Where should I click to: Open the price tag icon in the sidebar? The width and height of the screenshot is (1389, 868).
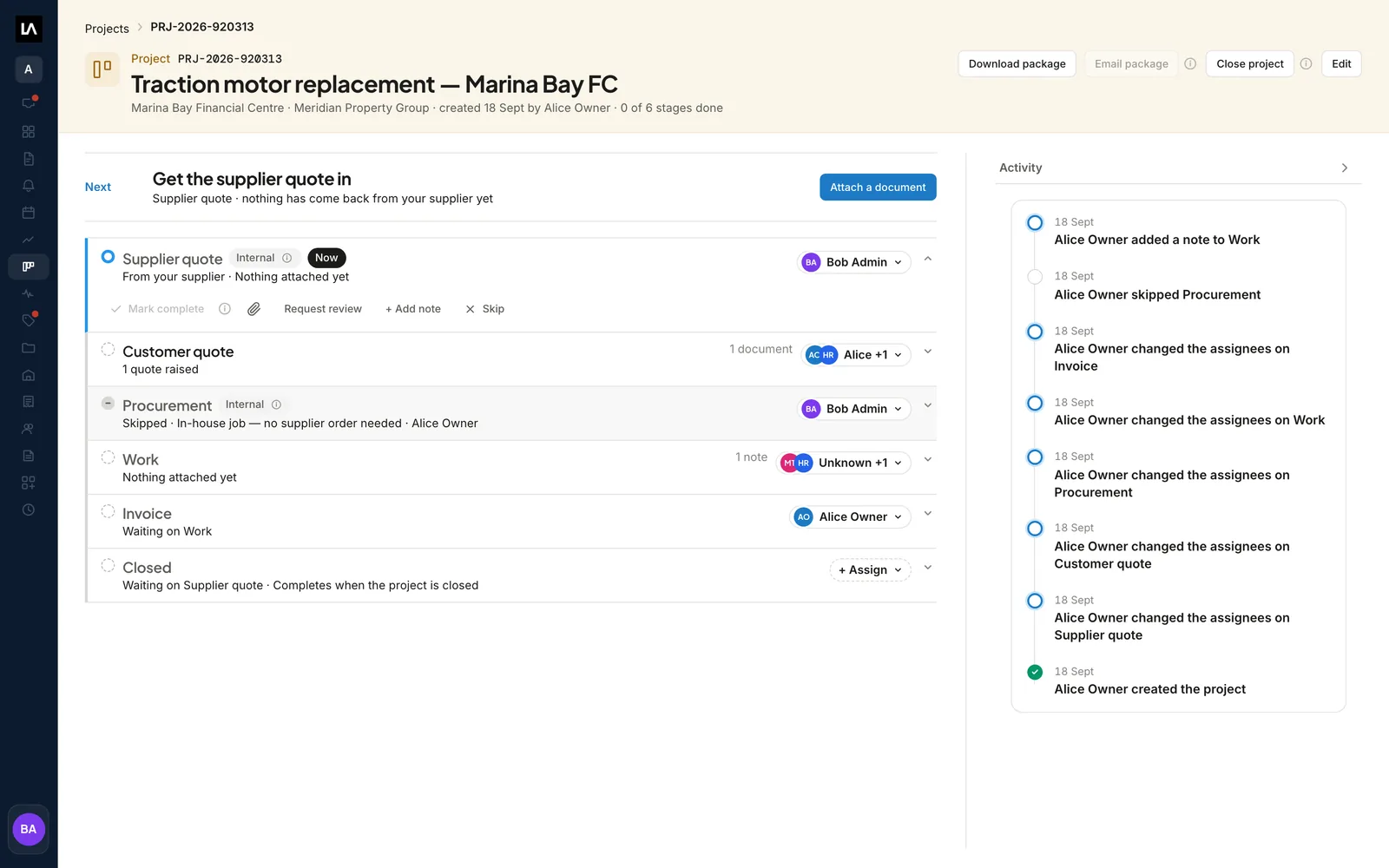(29, 320)
